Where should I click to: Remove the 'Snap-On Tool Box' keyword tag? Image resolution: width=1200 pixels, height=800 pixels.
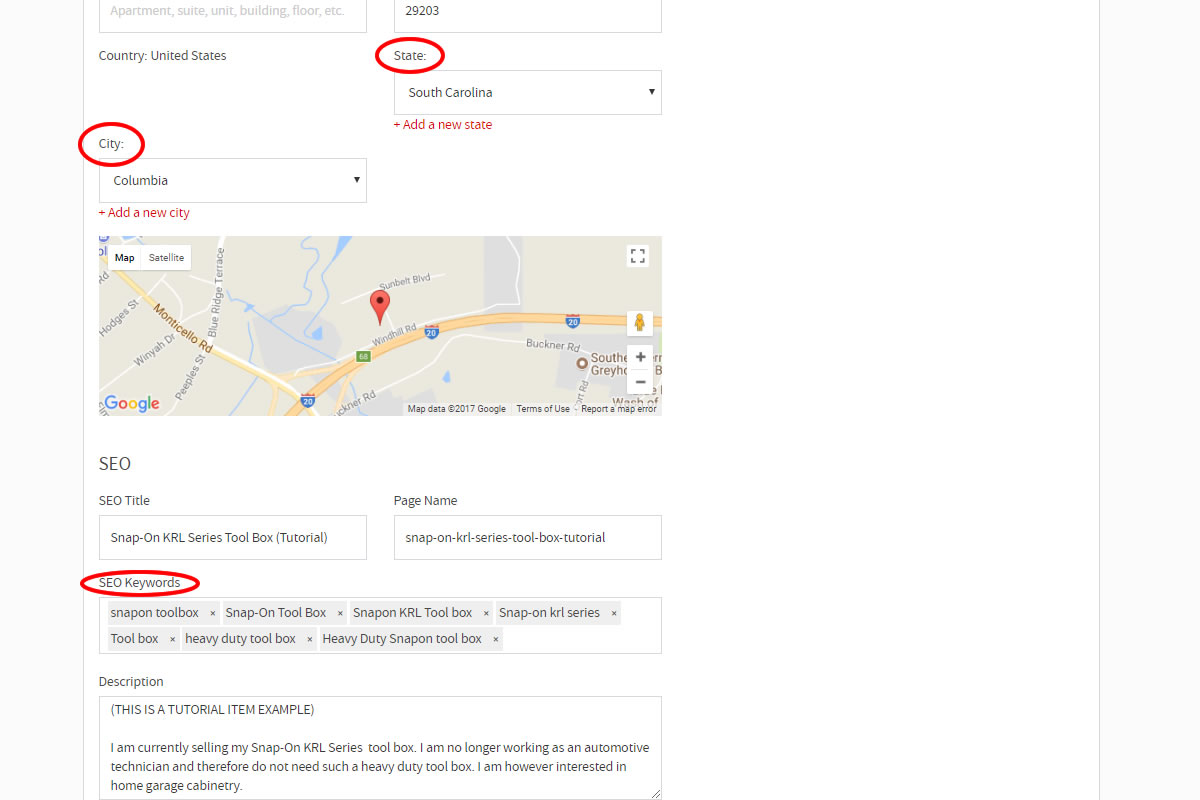pos(340,613)
